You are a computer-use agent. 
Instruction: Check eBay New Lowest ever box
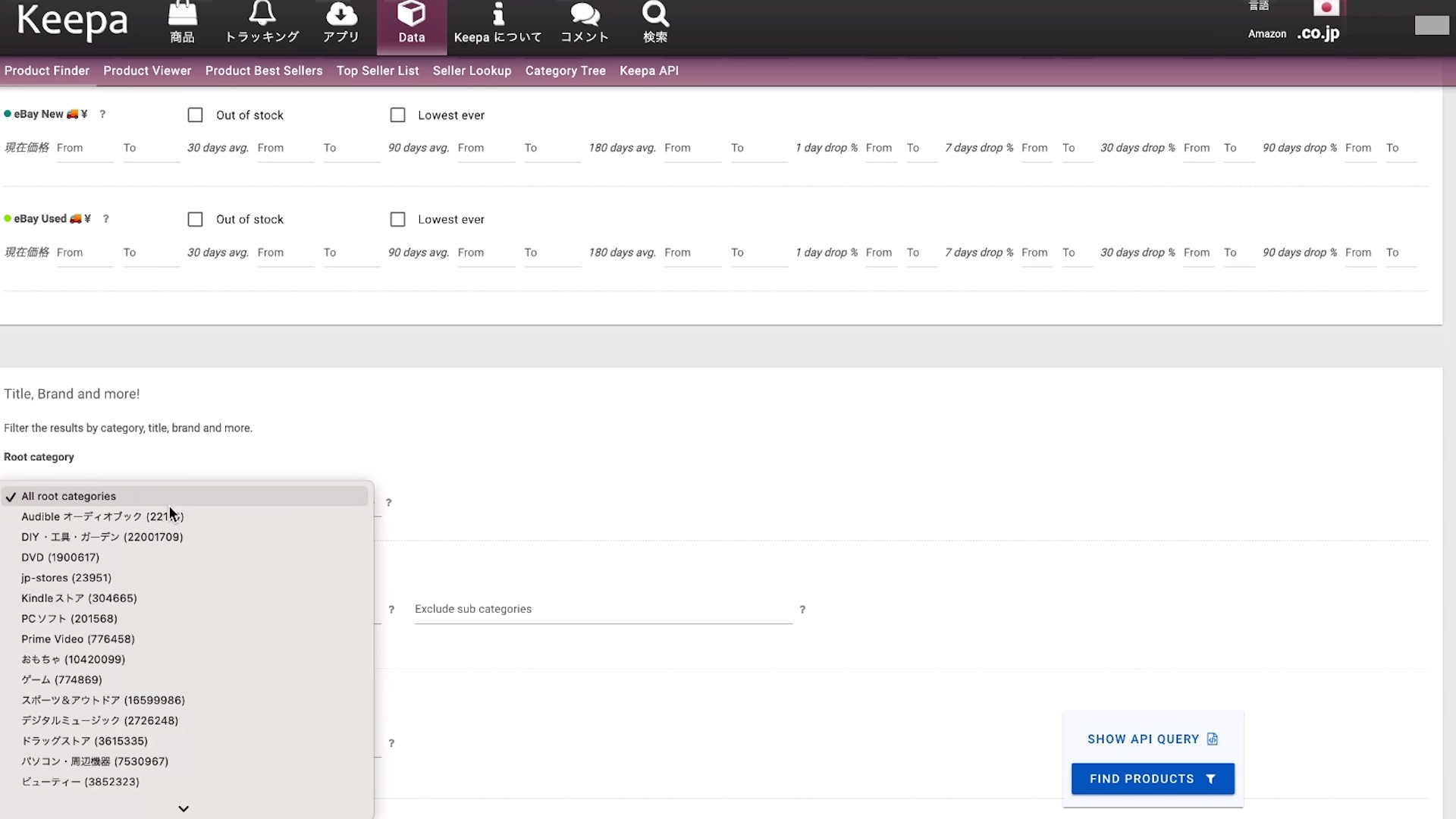[397, 115]
